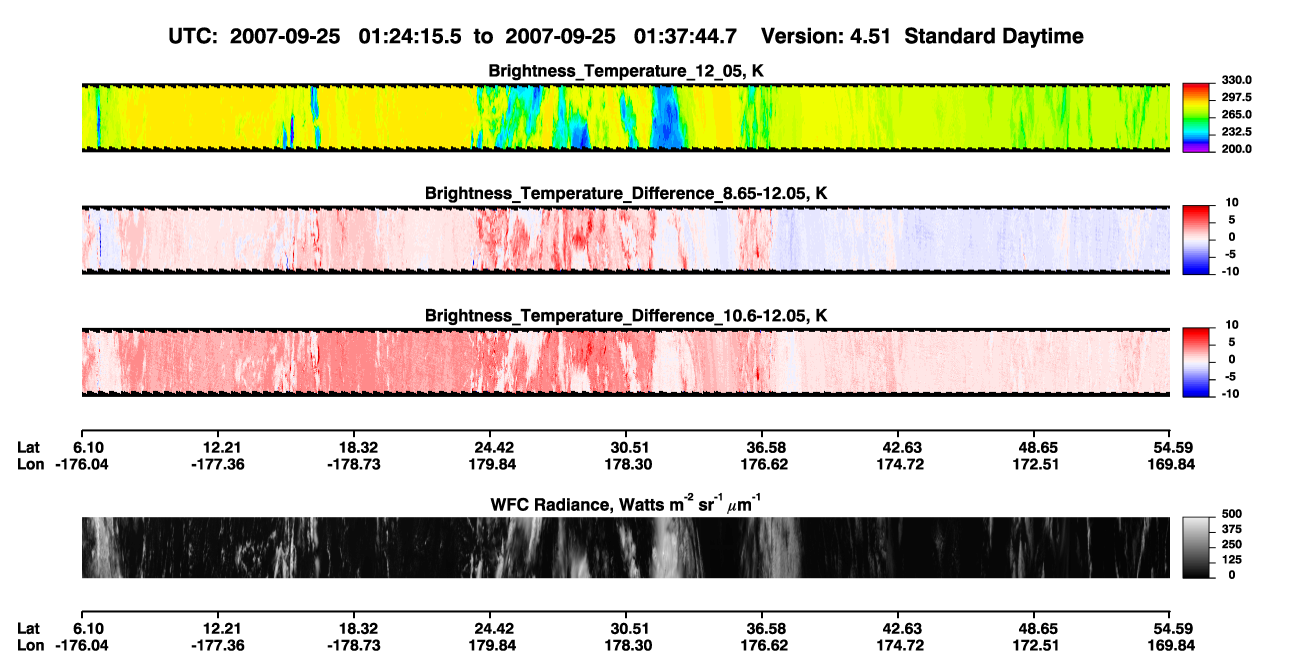The height and width of the screenshot is (667, 1300).
Task: Click the 10.6-12.05 difference image strip
Action: (x=625, y=363)
